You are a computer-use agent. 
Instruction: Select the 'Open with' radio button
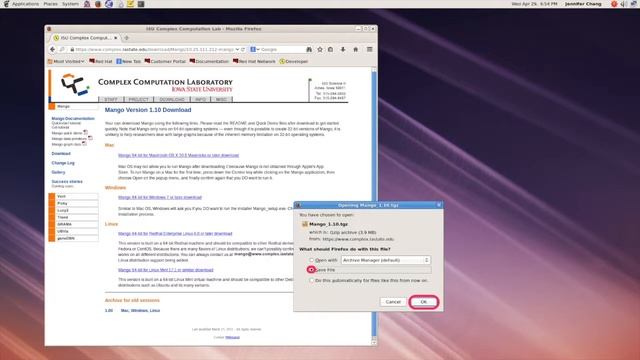[x=311, y=260]
